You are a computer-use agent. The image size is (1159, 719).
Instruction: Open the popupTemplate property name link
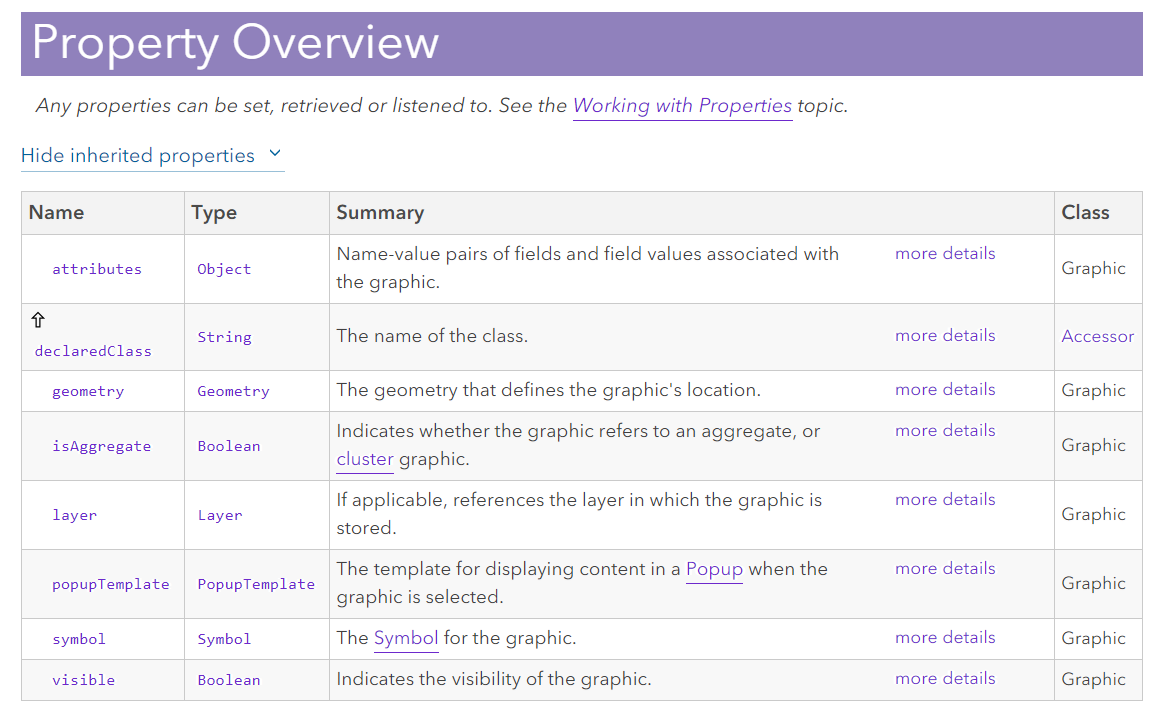point(110,584)
